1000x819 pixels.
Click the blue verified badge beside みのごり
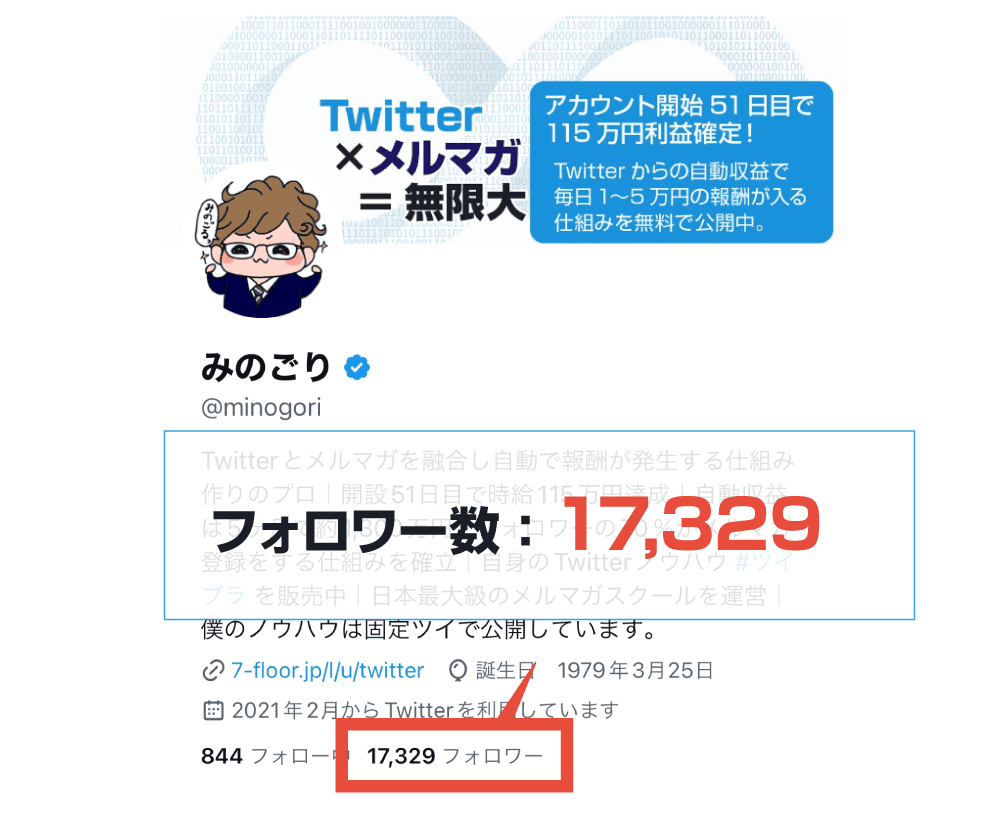coord(357,368)
